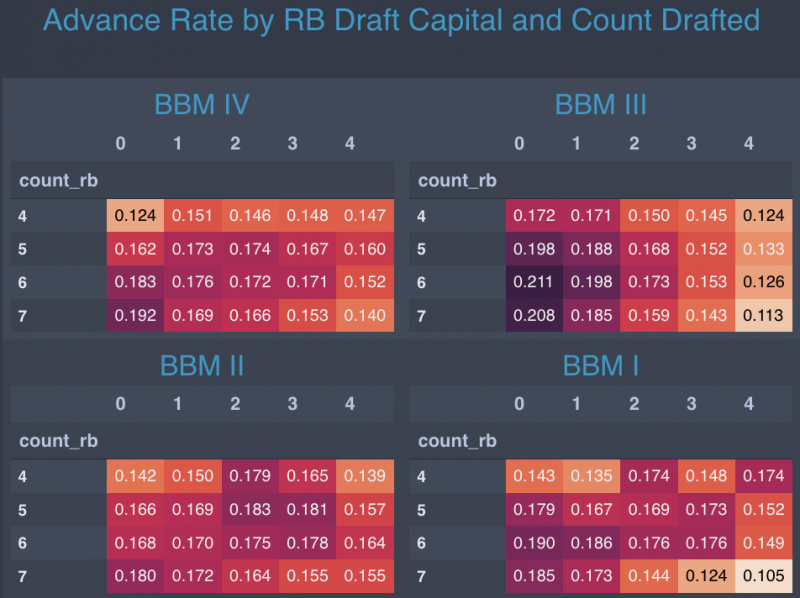Click the count_rb header in BBM IV
The height and width of the screenshot is (598, 800).
pyautogui.click(x=59, y=181)
